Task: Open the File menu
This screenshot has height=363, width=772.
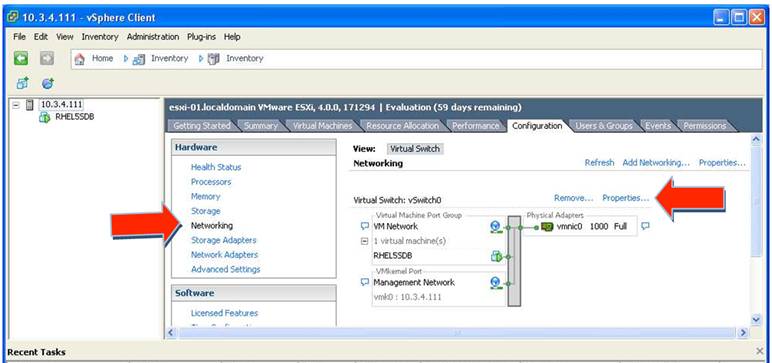Action: pyautogui.click(x=19, y=37)
